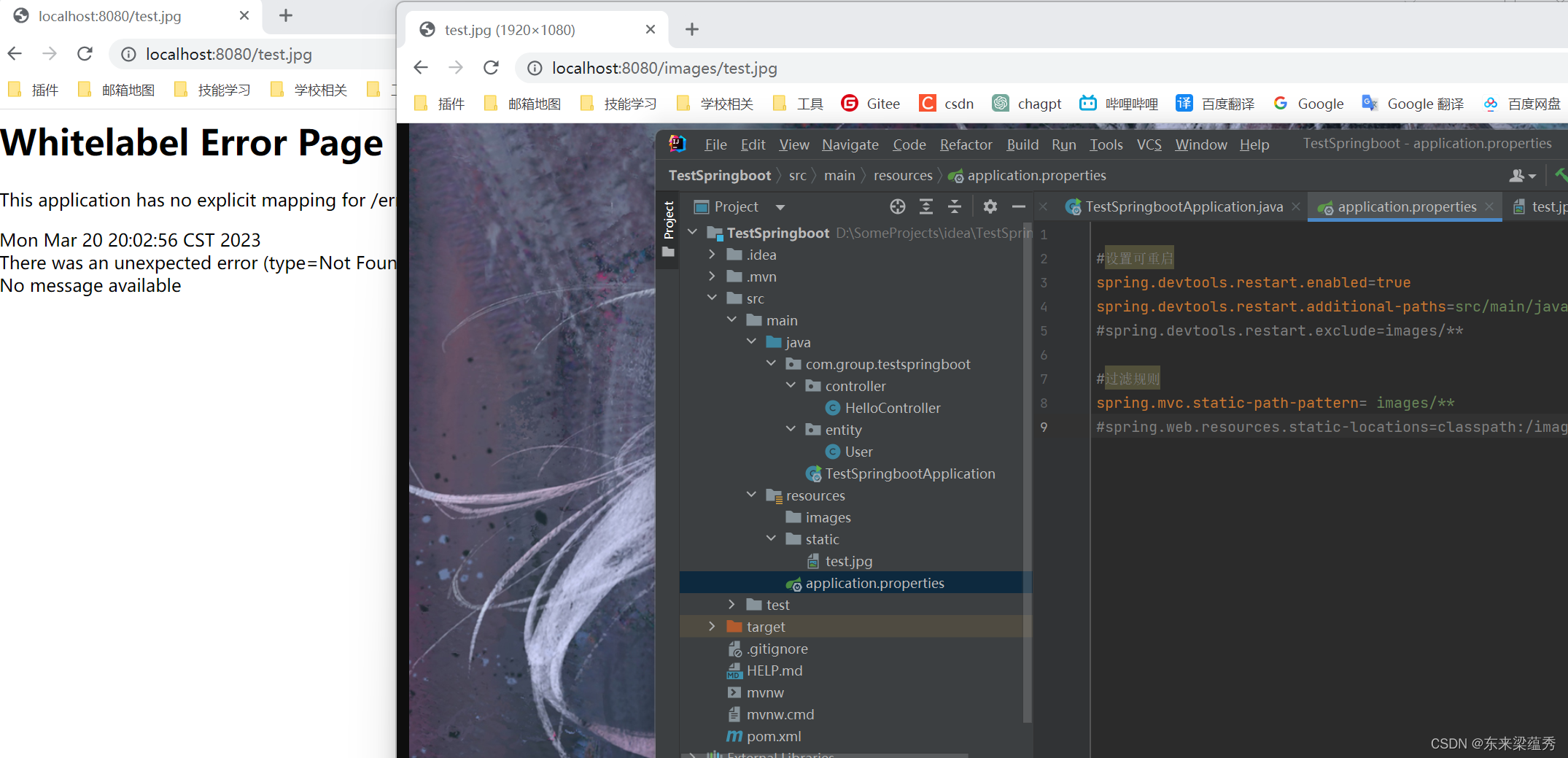Click the Collapse All icon in Project panel

pos(955,207)
